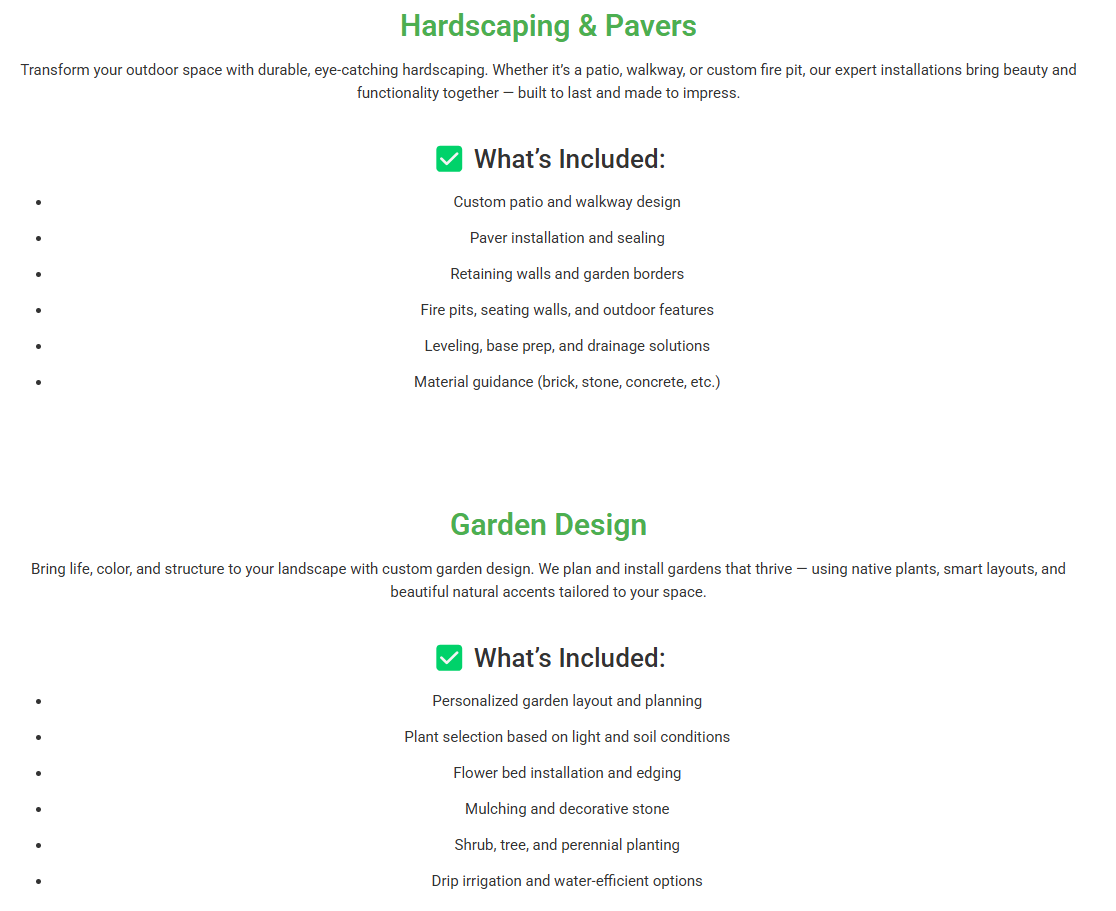
Task: Click Personalized garden layout and planning item
Action: (567, 701)
